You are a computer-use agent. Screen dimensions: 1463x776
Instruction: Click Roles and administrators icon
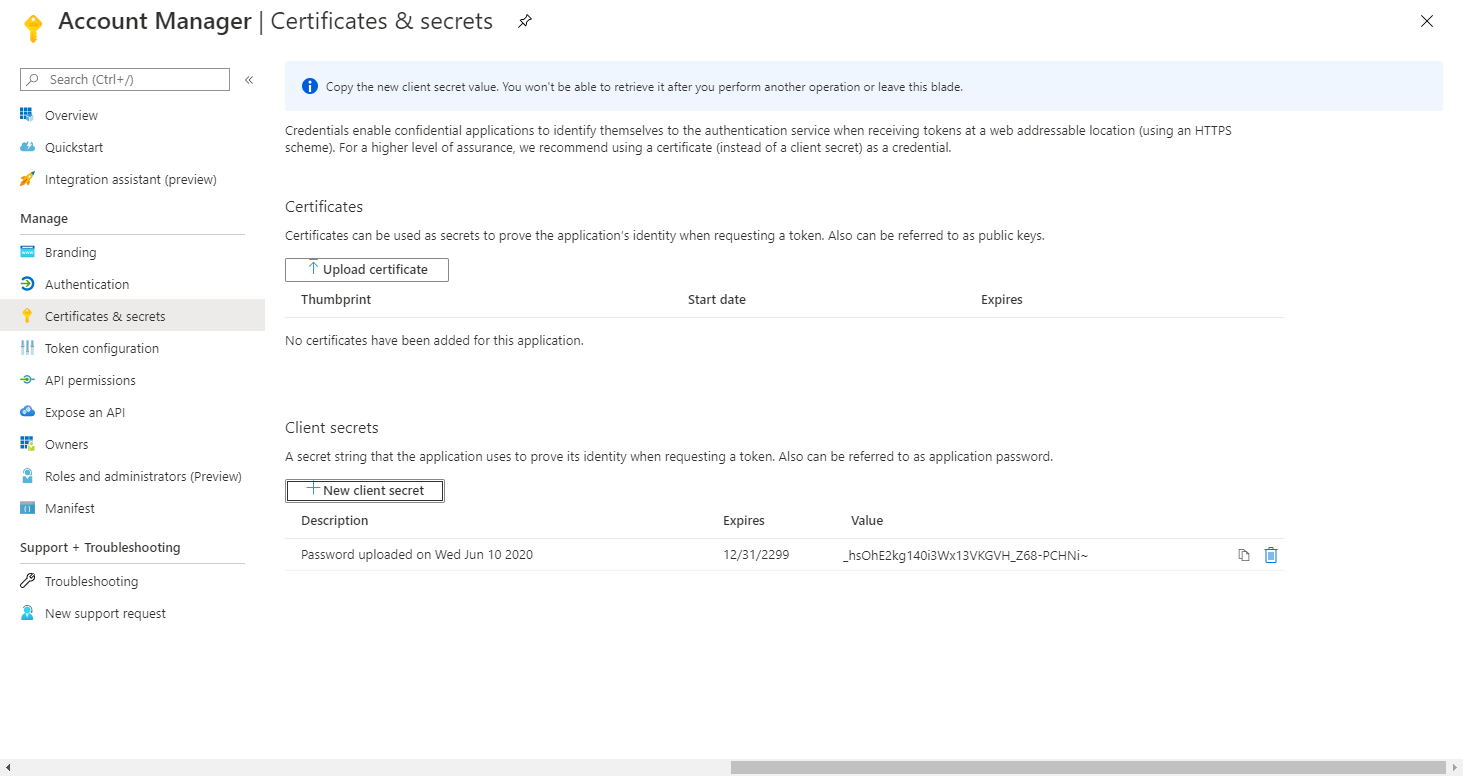pos(27,476)
